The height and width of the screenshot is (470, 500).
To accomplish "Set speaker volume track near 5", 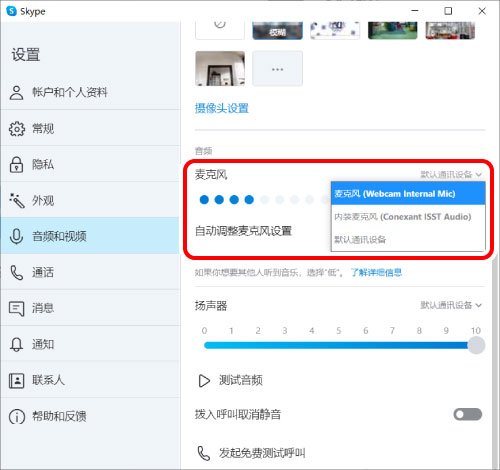I will (338, 345).
